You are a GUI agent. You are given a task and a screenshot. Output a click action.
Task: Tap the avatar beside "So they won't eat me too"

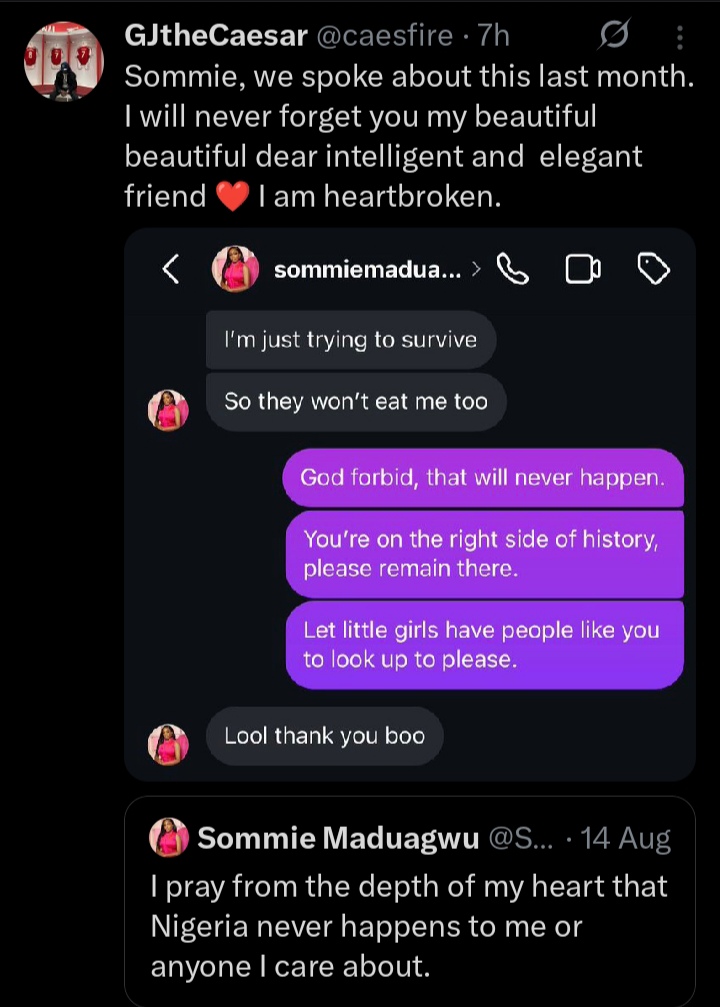(x=168, y=410)
